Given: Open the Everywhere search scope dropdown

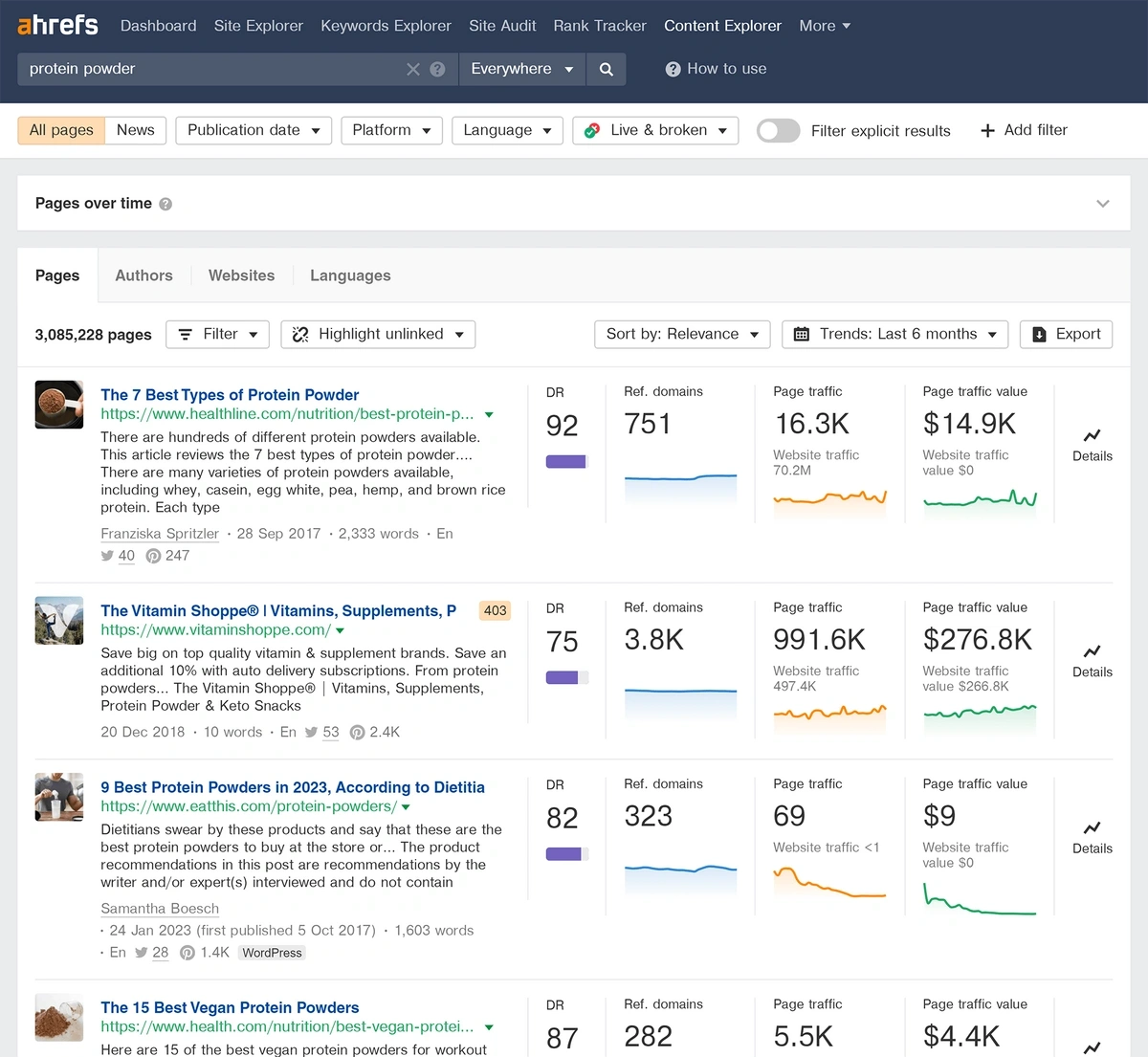Looking at the screenshot, I should click(x=522, y=69).
